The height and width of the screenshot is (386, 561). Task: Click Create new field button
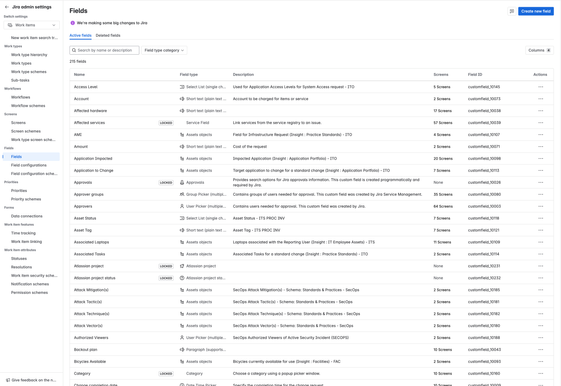[x=536, y=11]
